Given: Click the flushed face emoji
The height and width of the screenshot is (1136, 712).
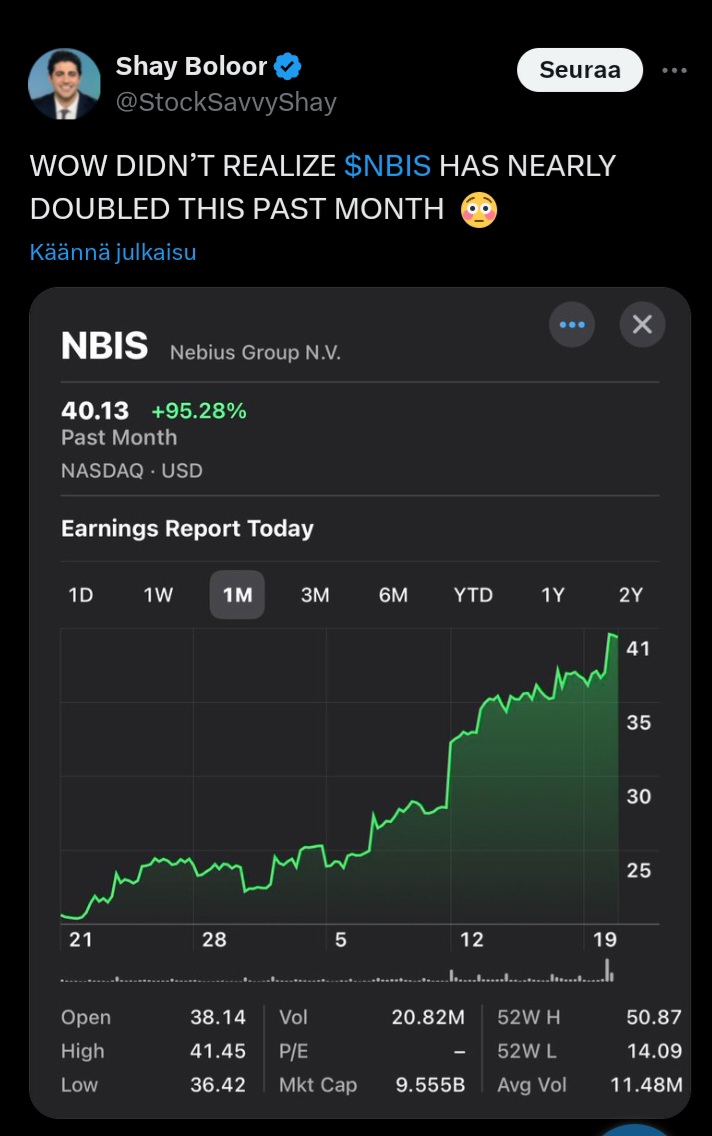Looking at the screenshot, I should [x=479, y=210].
